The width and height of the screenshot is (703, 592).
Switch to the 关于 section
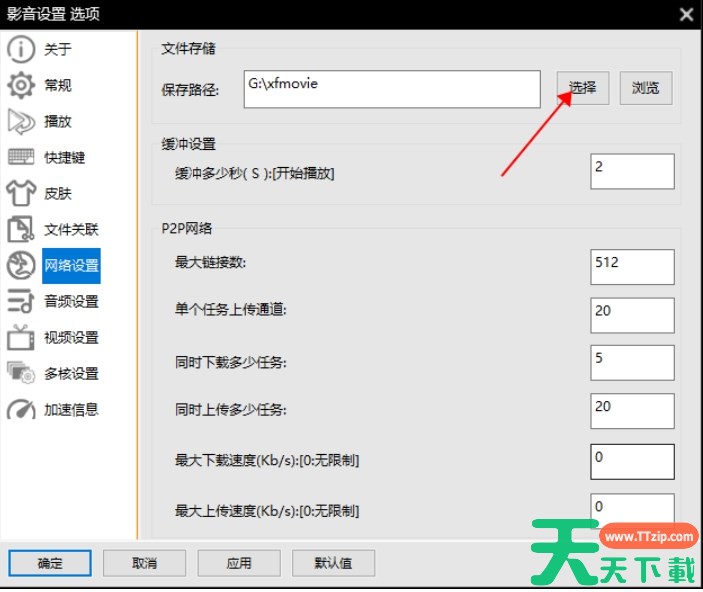point(57,49)
